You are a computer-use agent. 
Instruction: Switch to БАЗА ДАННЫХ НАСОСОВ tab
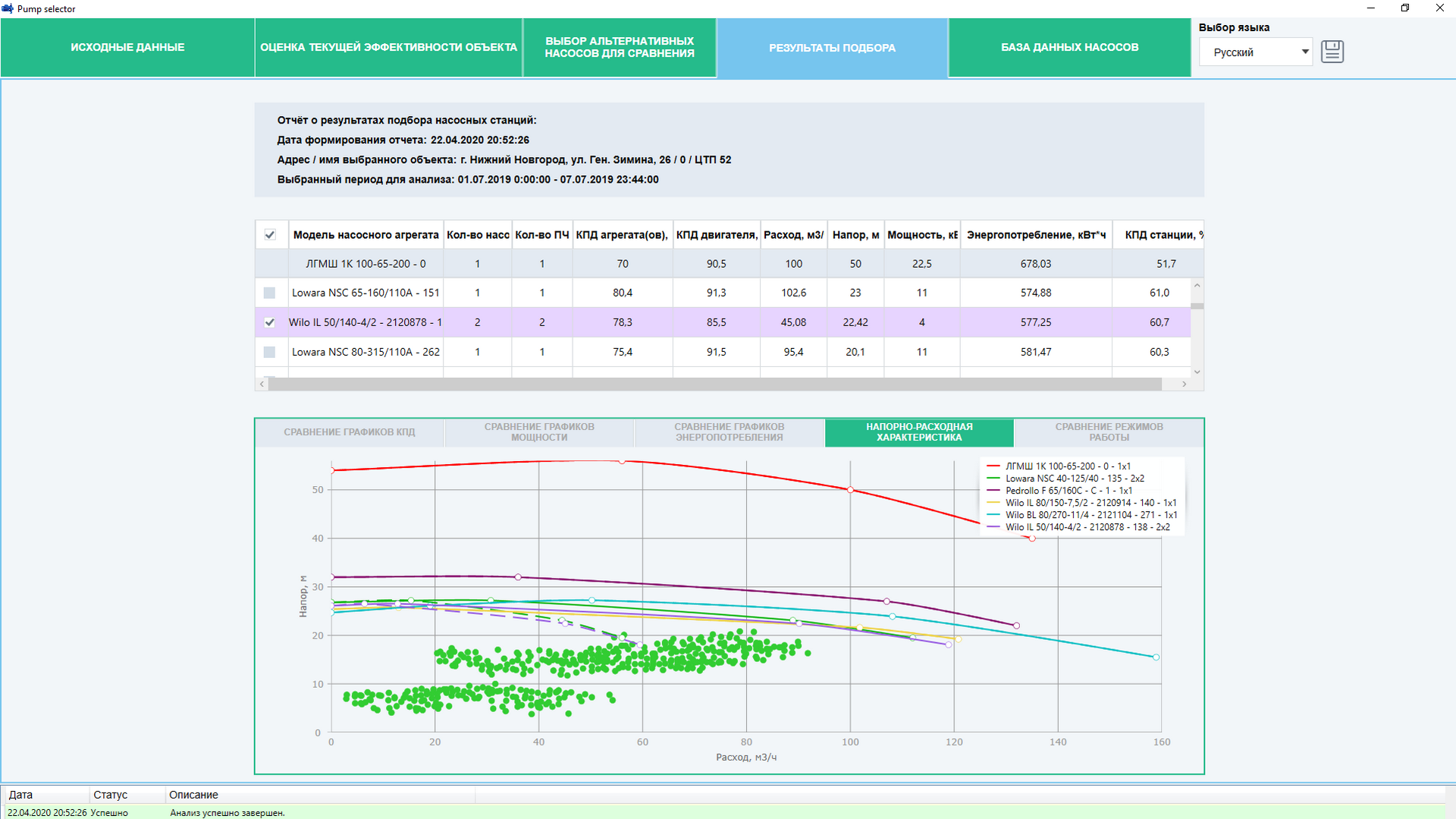1069,47
